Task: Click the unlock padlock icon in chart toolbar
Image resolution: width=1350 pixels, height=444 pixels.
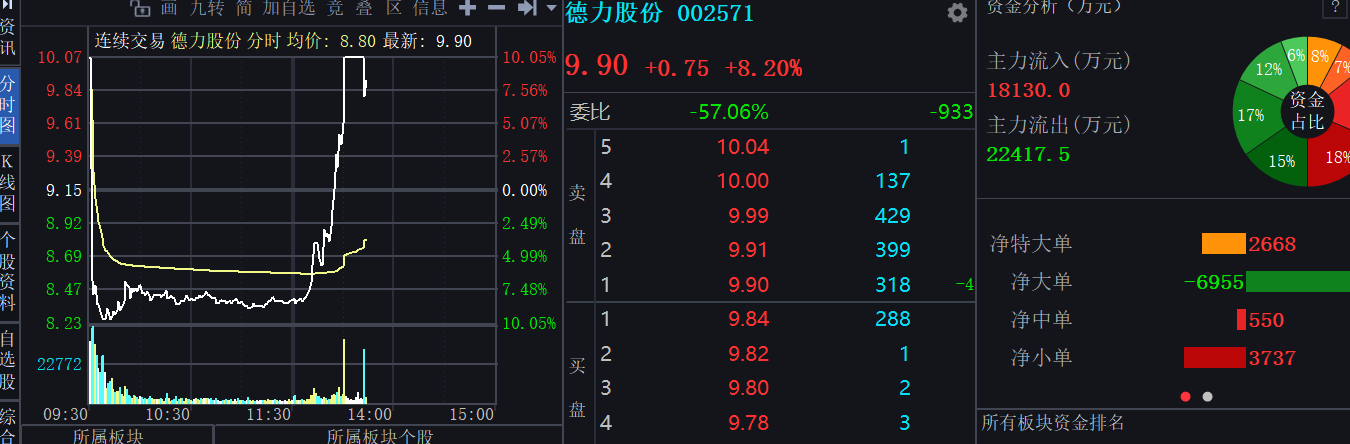Action: point(141,10)
